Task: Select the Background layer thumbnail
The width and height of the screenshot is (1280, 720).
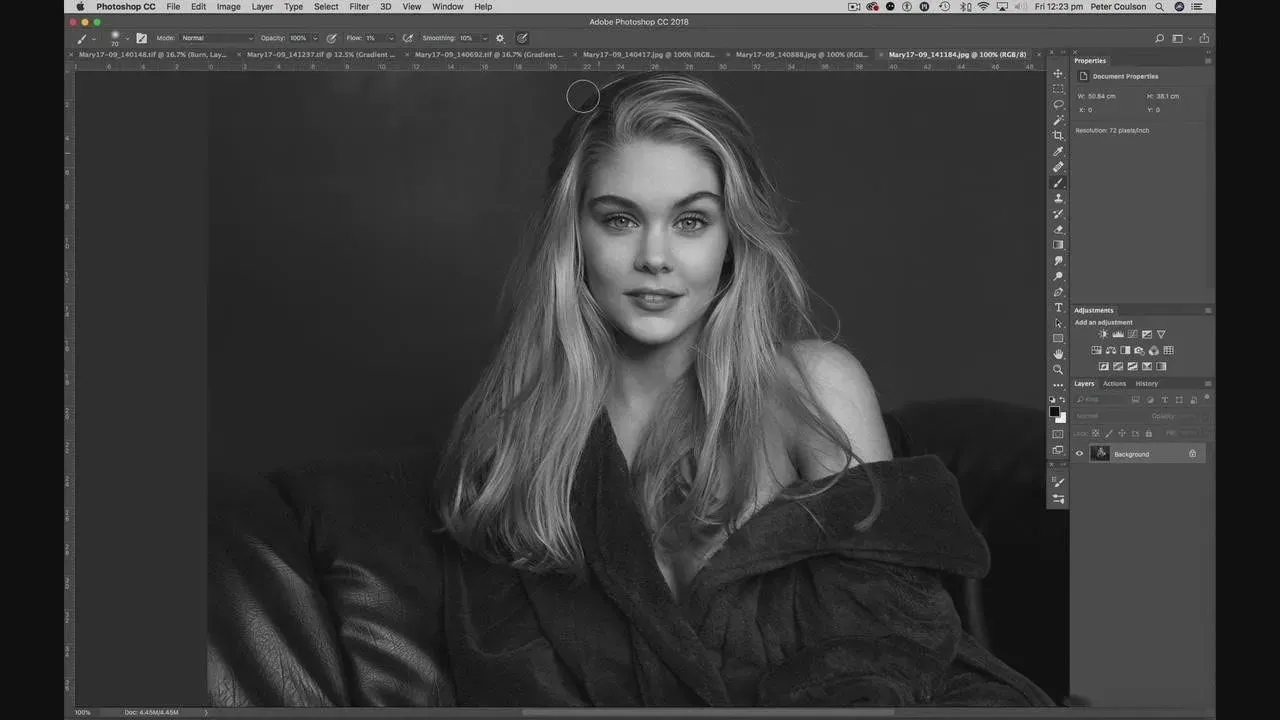Action: [x=1100, y=454]
